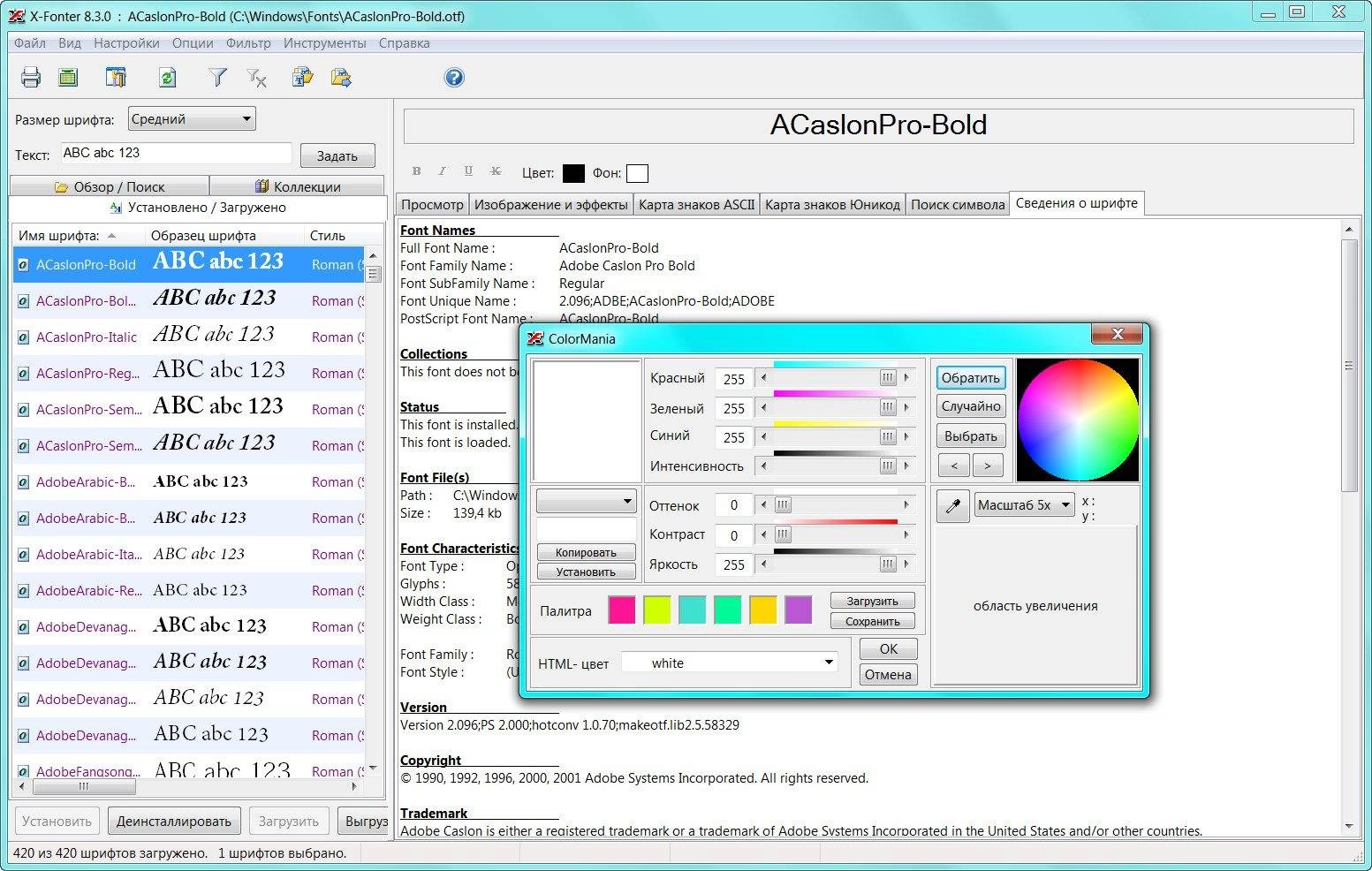Click the columns panel toolbar icon
Image resolution: width=1372 pixels, height=871 pixels.
[116, 78]
